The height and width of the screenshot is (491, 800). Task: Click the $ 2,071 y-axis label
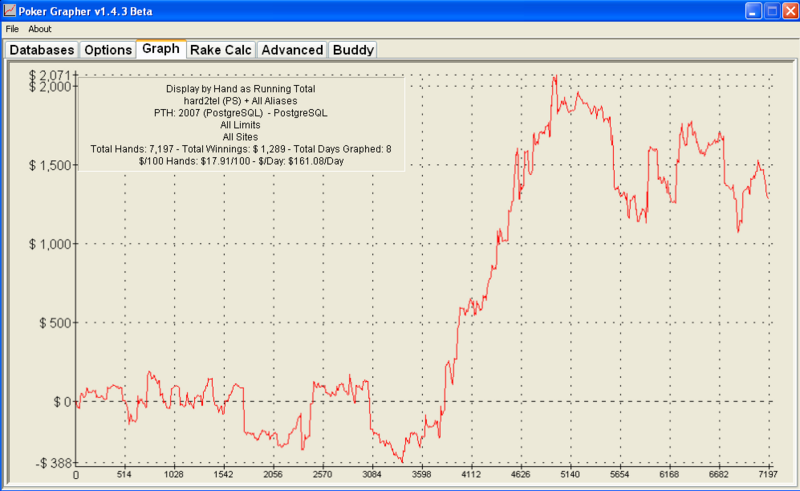coord(51,77)
